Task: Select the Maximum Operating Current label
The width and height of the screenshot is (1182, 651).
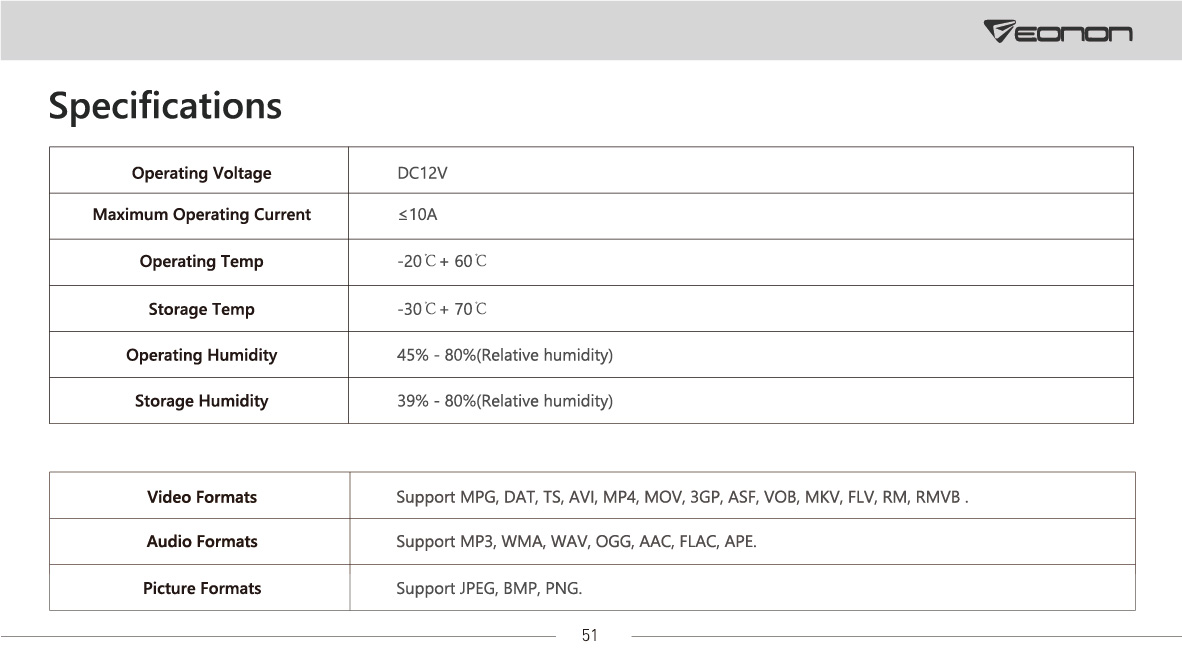Action: pos(201,215)
